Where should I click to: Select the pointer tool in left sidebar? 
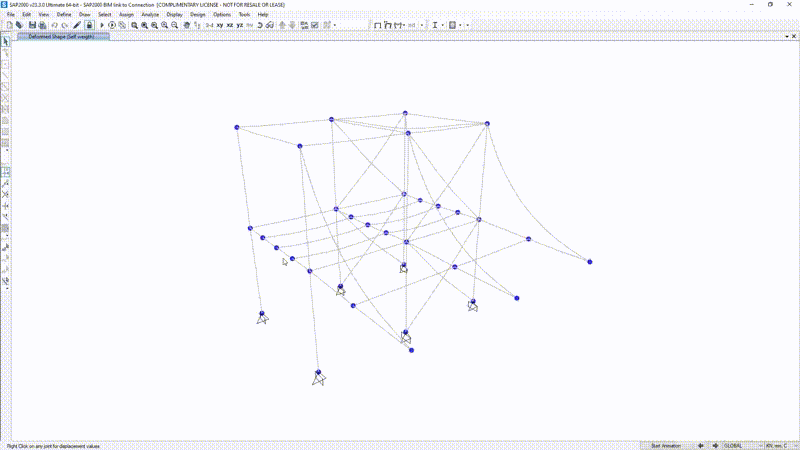(6, 42)
